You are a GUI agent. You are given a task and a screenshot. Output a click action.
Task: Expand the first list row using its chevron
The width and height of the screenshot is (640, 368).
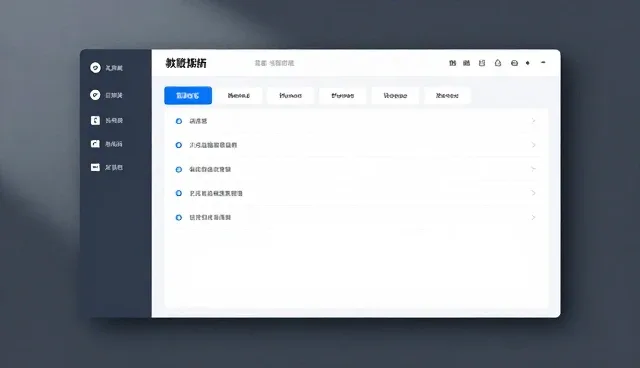(x=533, y=121)
